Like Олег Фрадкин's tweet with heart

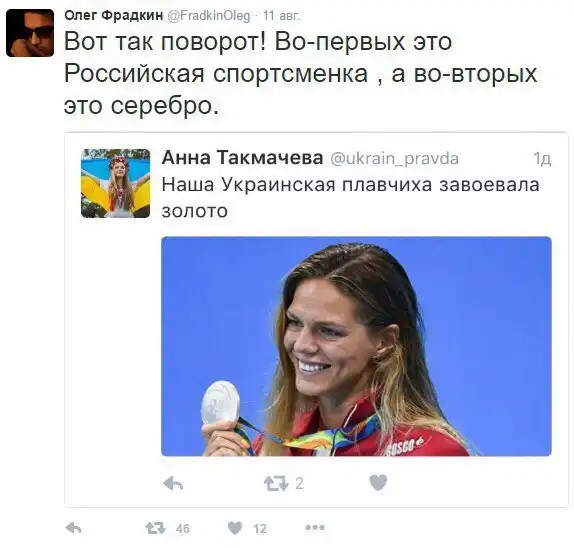[x=235, y=528]
